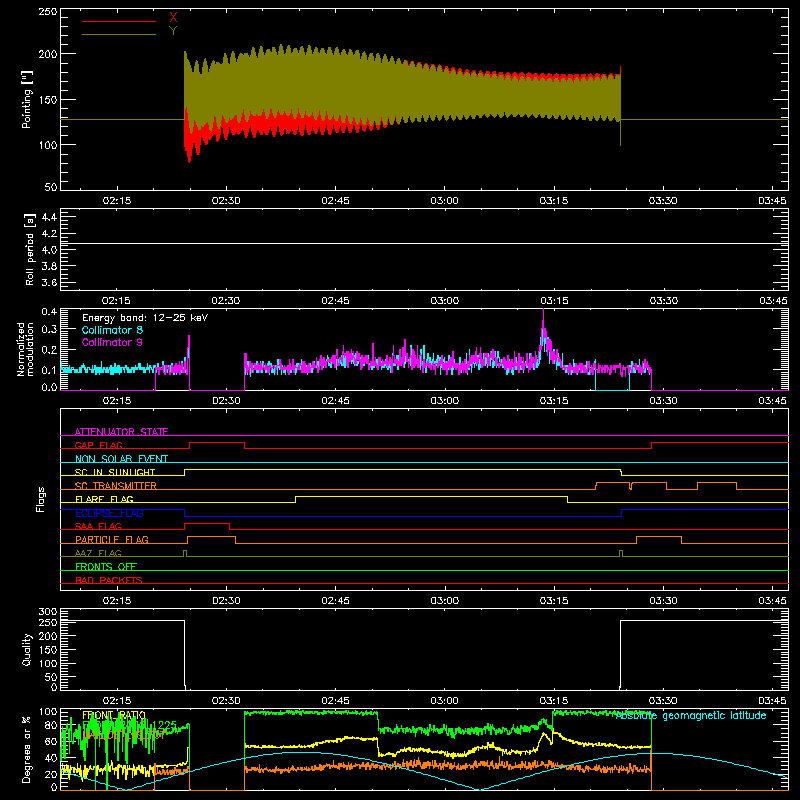Click the 0.4 tick on modulation axis
The image size is (800, 800).
click(x=49, y=312)
